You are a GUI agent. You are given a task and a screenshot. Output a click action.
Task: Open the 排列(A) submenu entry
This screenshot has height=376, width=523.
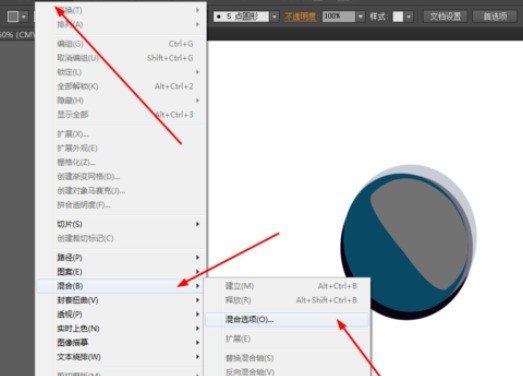click(121, 24)
